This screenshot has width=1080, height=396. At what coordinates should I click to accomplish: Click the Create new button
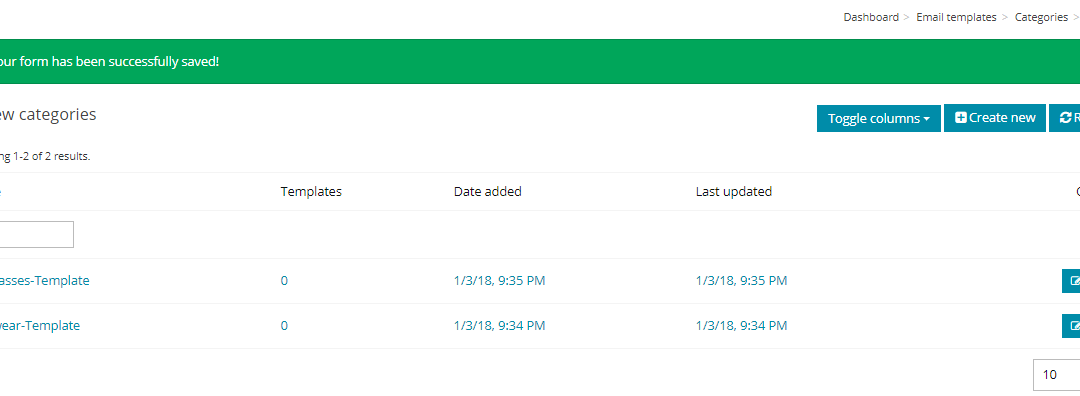click(995, 118)
